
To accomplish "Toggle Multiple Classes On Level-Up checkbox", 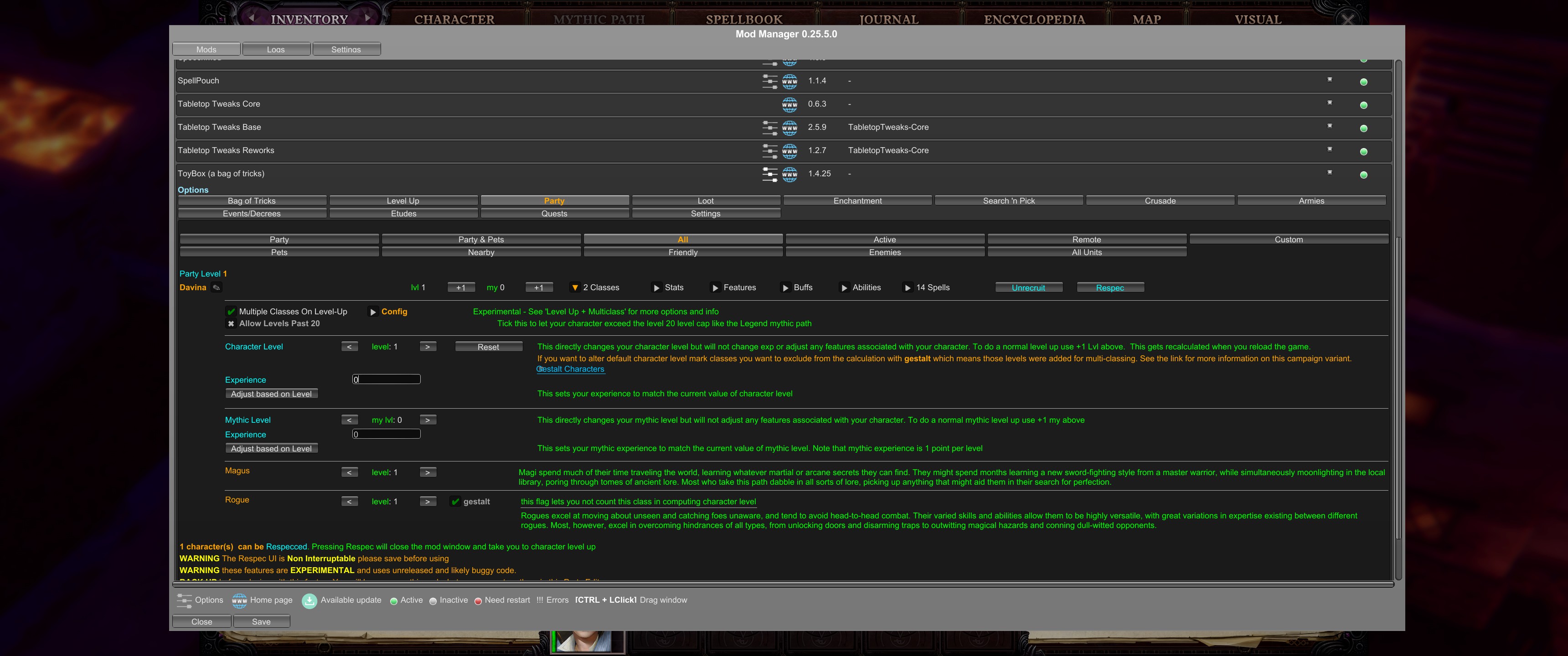I will [231, 312].
